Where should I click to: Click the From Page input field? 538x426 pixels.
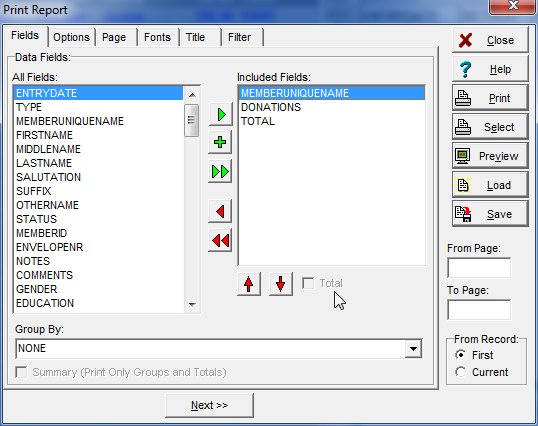click(x=479, y=268)
